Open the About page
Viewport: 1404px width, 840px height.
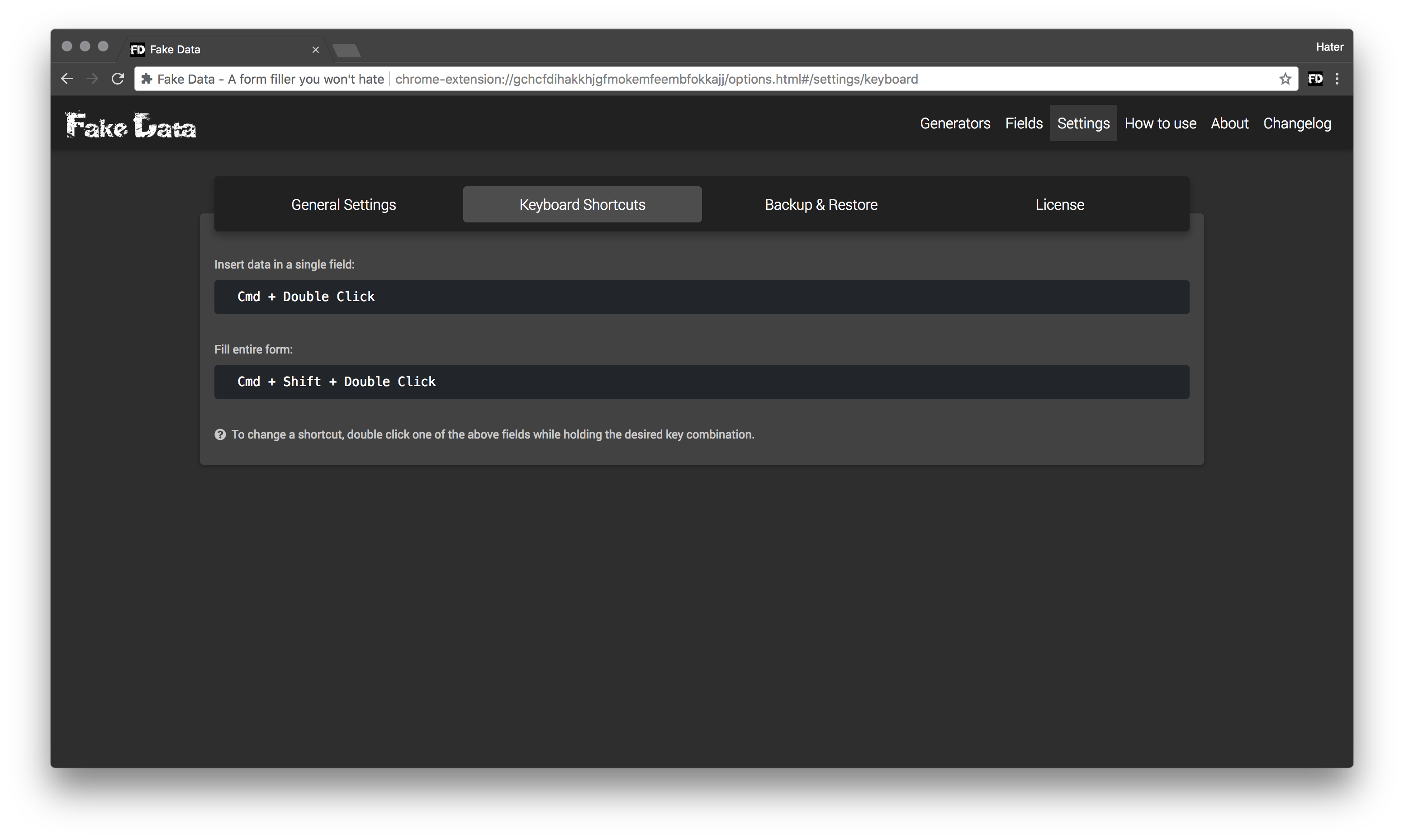[1229, 123]
